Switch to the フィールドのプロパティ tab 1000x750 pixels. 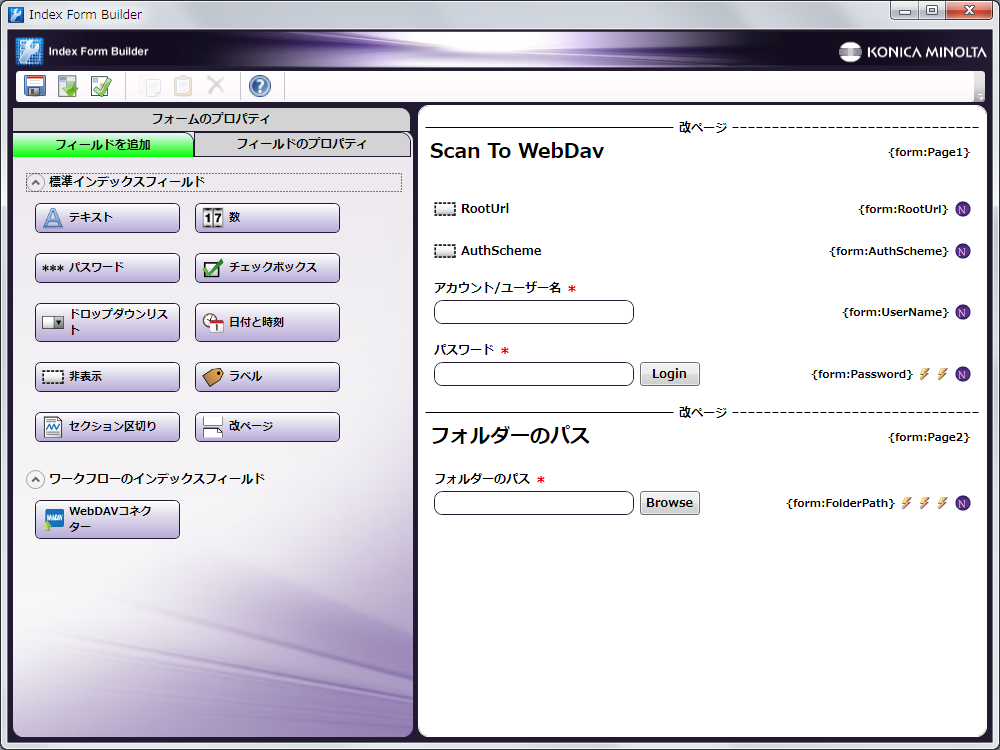301,144
